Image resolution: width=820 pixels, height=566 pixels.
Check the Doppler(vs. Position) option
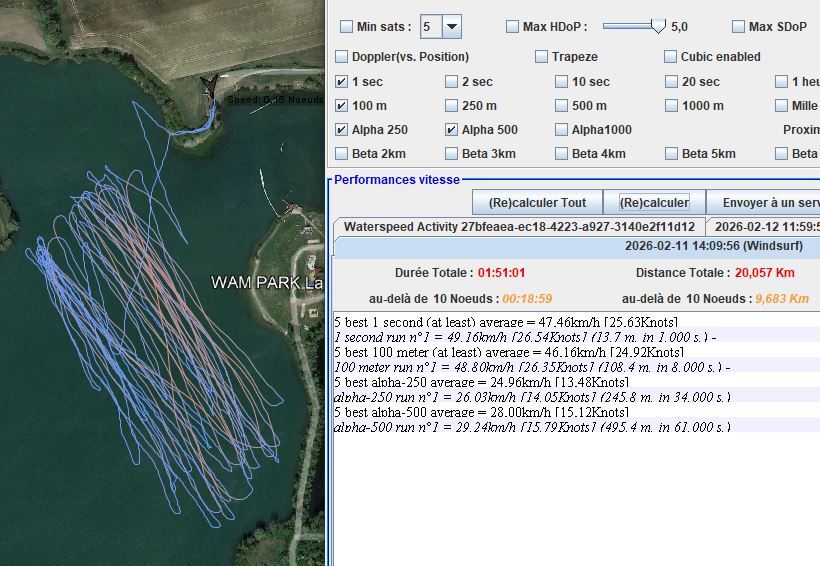tap(342, 57)
